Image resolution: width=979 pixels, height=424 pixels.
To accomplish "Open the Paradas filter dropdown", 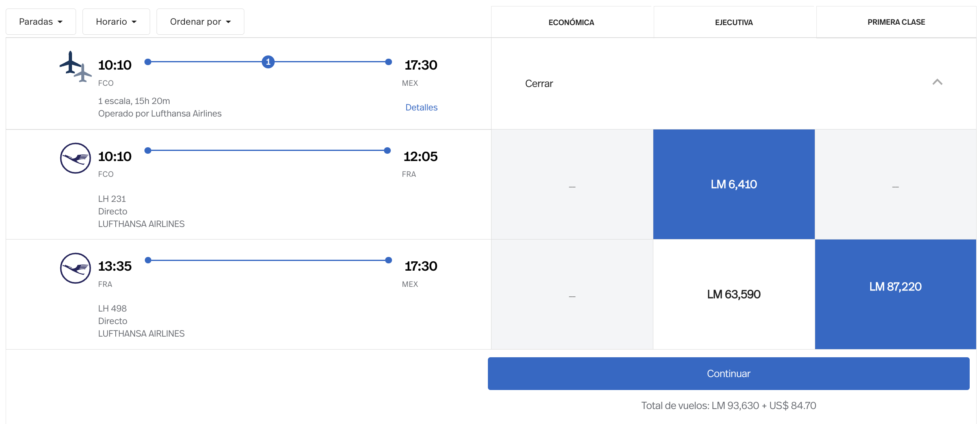I will [x=41, y=22].
